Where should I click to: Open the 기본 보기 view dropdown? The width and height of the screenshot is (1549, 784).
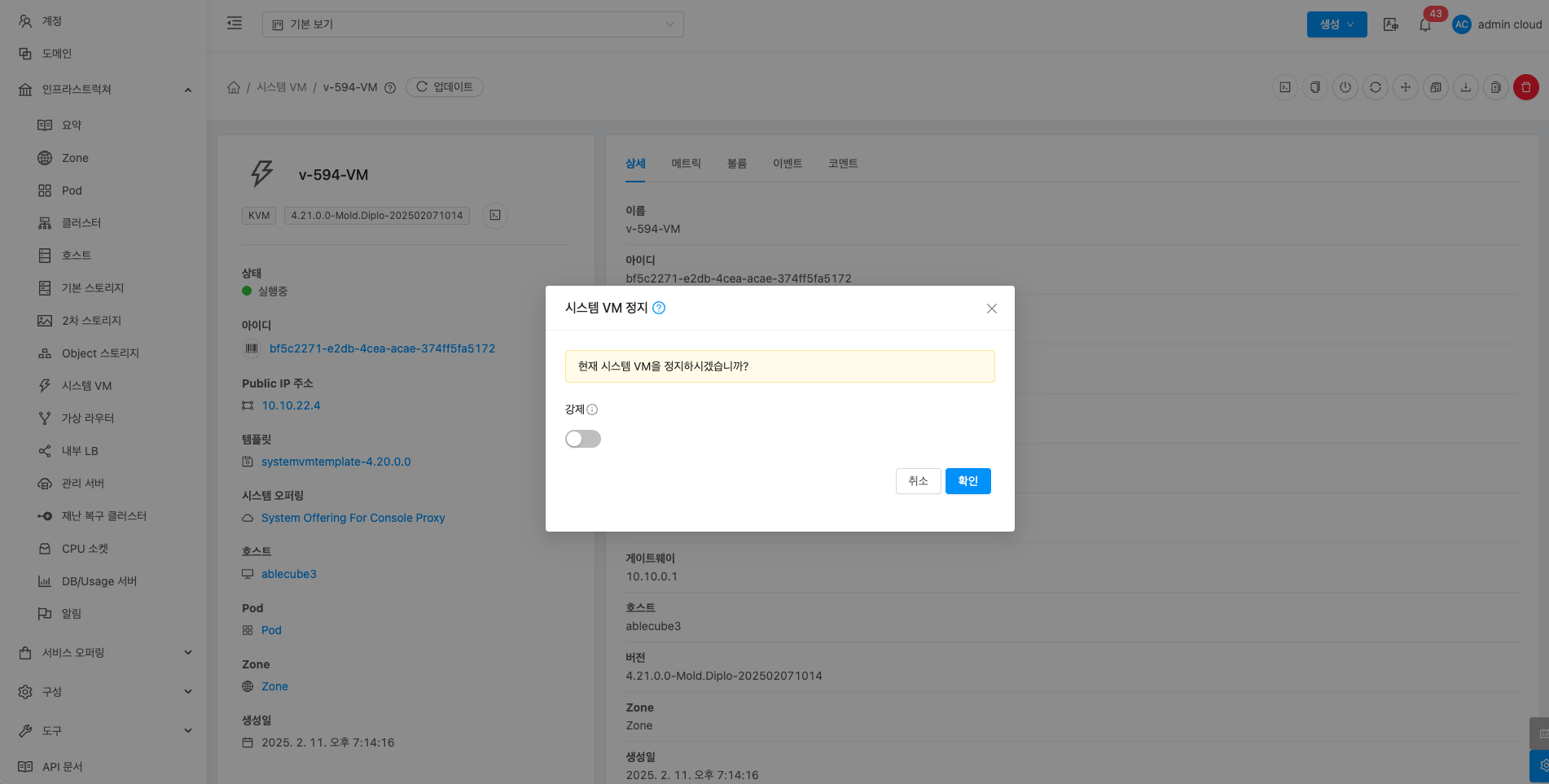pos(472,24)
